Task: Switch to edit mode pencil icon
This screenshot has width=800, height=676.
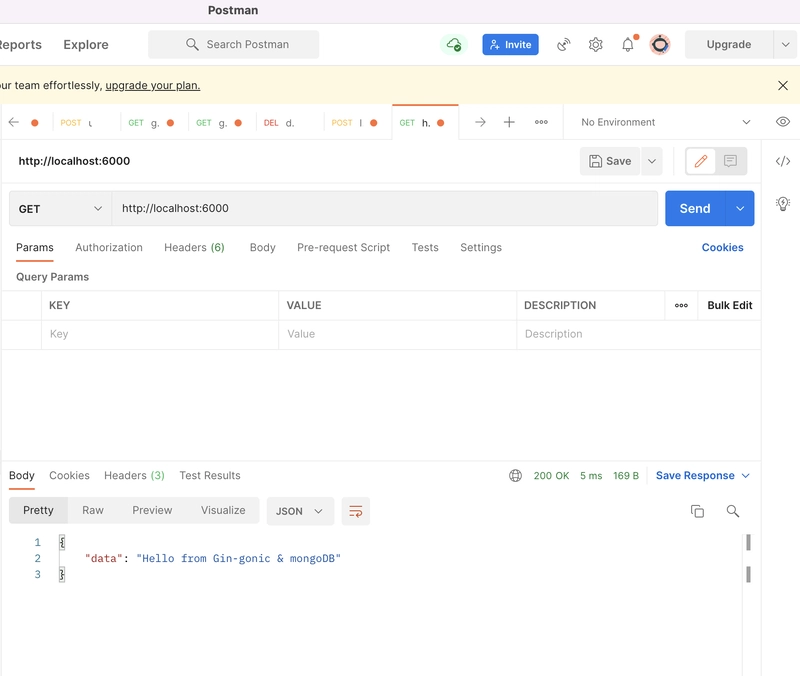Action: tap(701, 161)
